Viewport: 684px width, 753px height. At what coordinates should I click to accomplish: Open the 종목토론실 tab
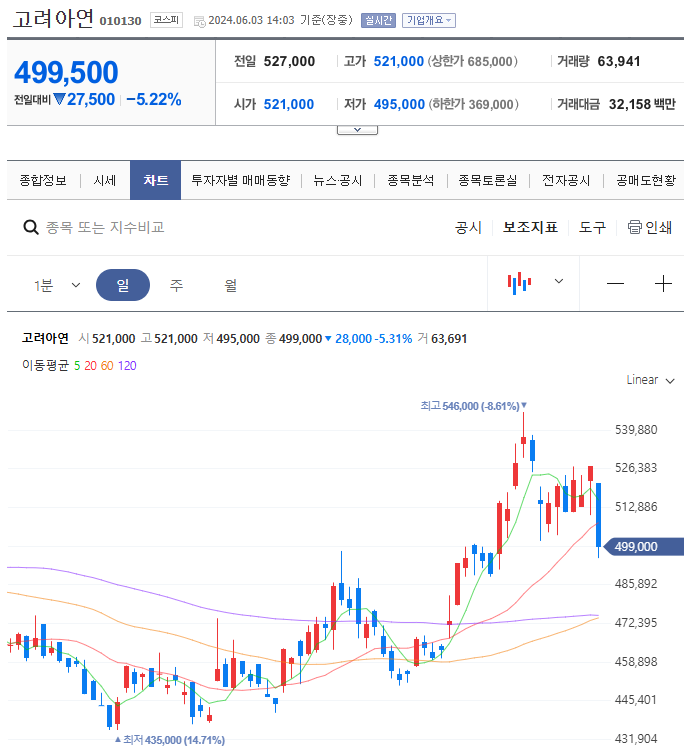coord(488,180)
